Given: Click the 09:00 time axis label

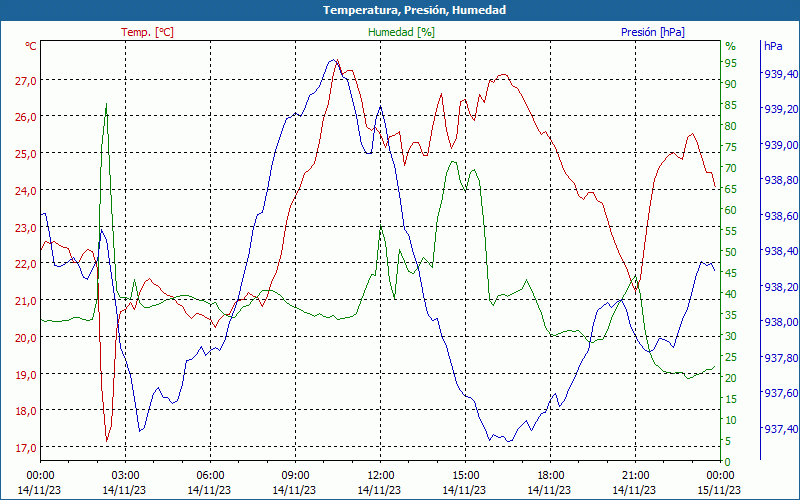Looking at the screenshot, I should [295, 476].
